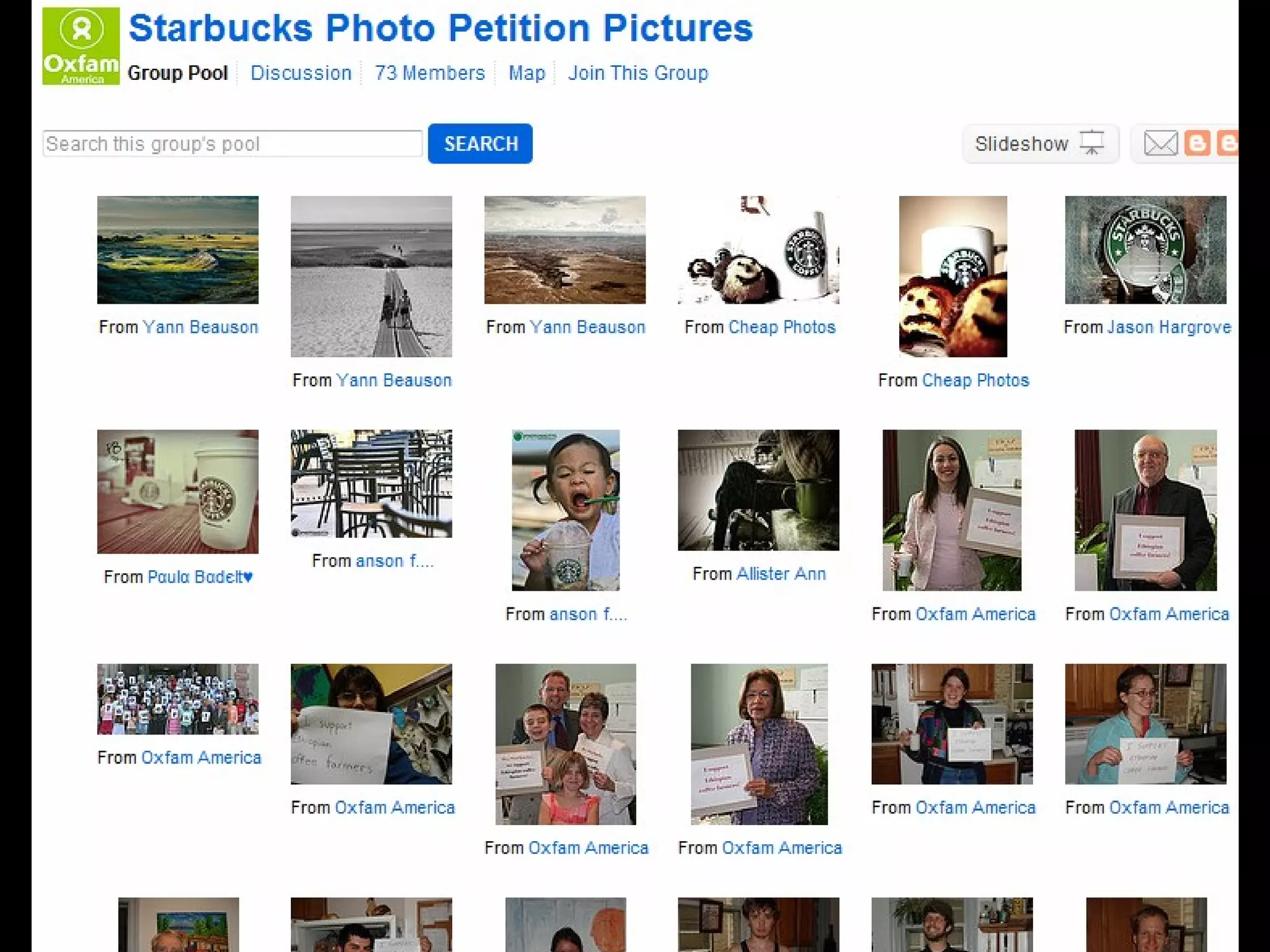Click the Slideshow button

tap(1040, 144)
